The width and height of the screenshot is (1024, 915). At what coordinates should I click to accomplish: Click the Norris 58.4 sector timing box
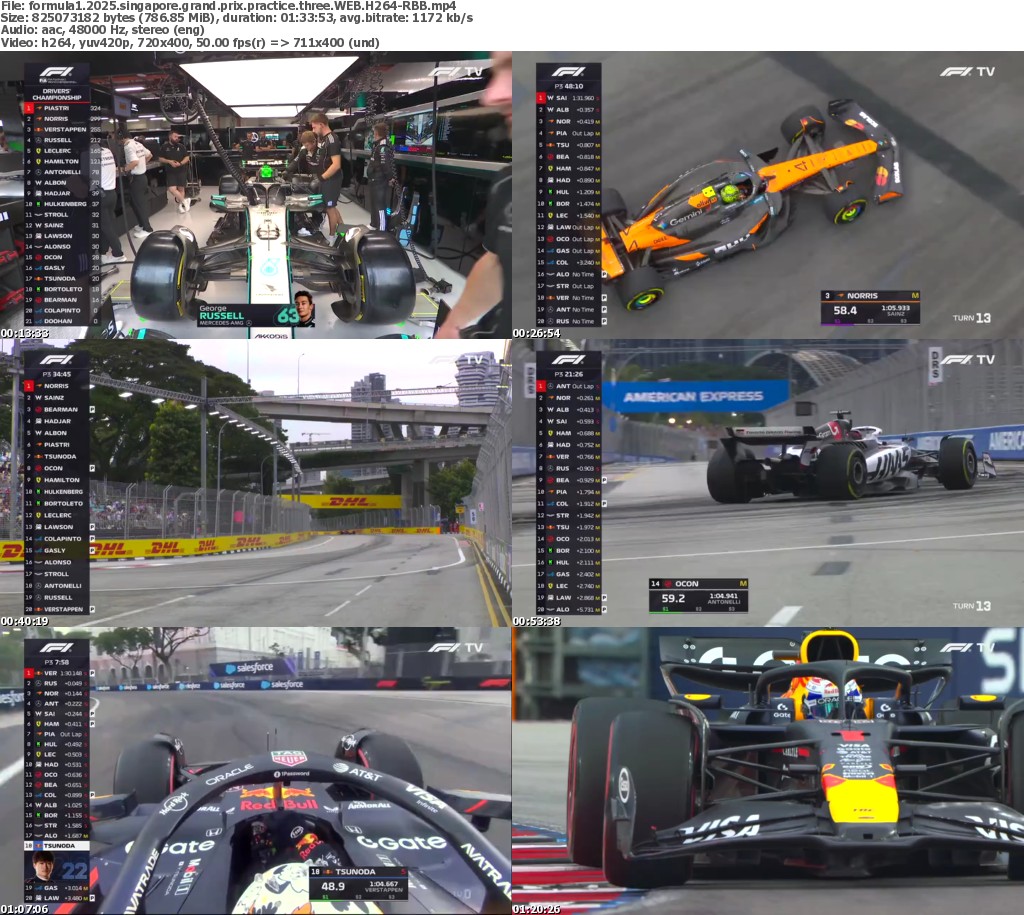tap(870, 308)
